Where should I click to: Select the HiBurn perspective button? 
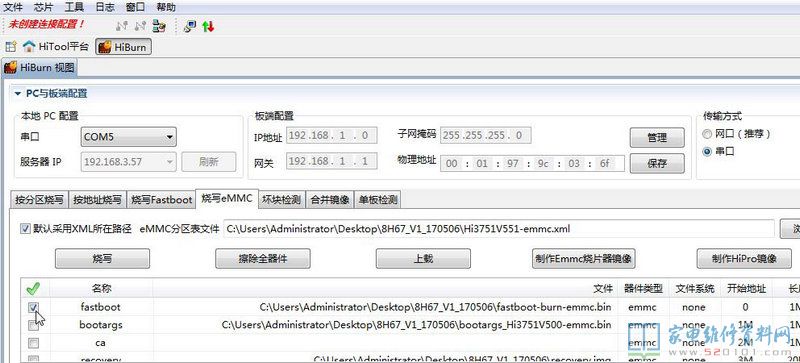click(x=123, y=47)
